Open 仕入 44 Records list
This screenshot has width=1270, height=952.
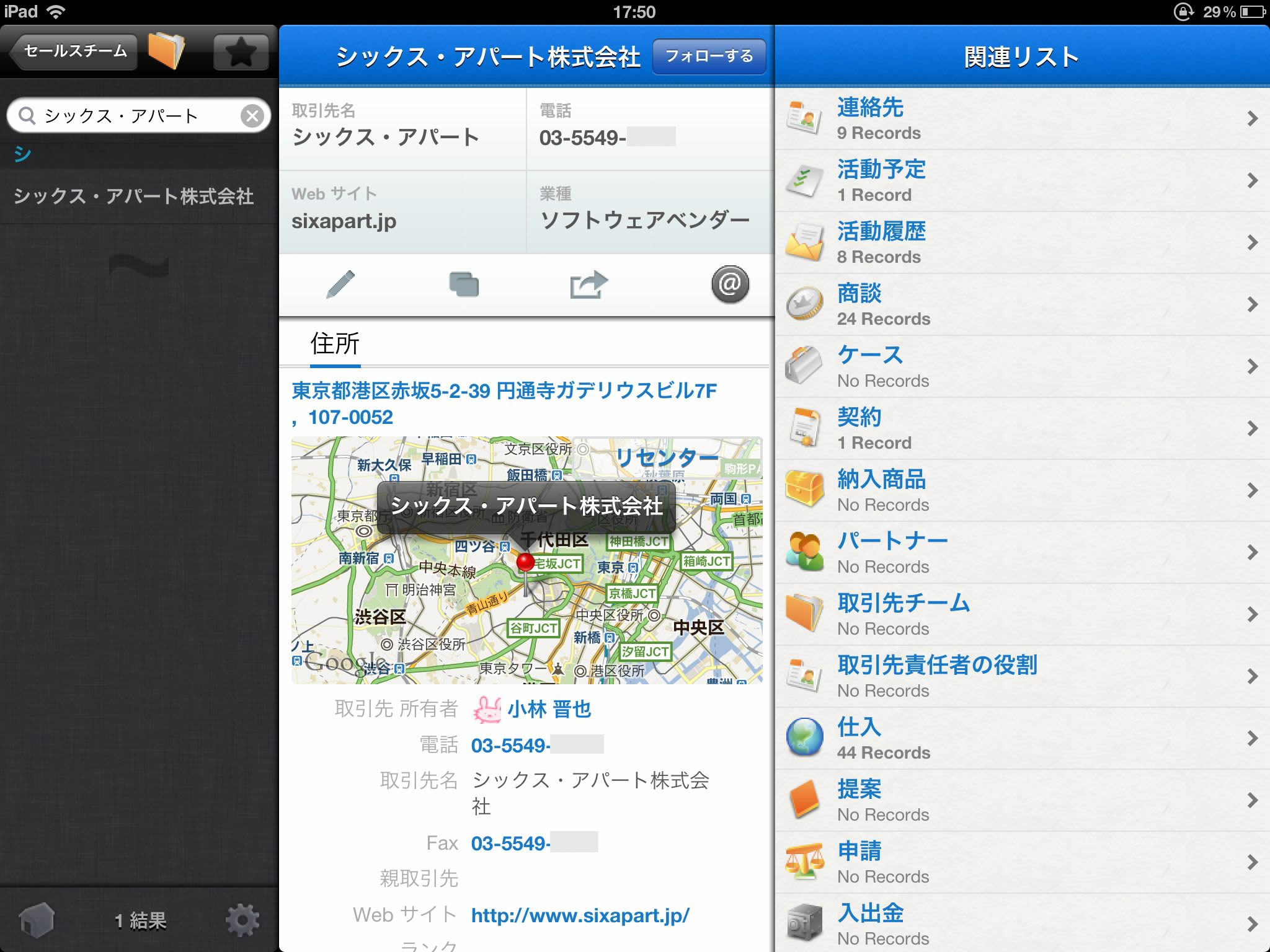[1023, 738]
